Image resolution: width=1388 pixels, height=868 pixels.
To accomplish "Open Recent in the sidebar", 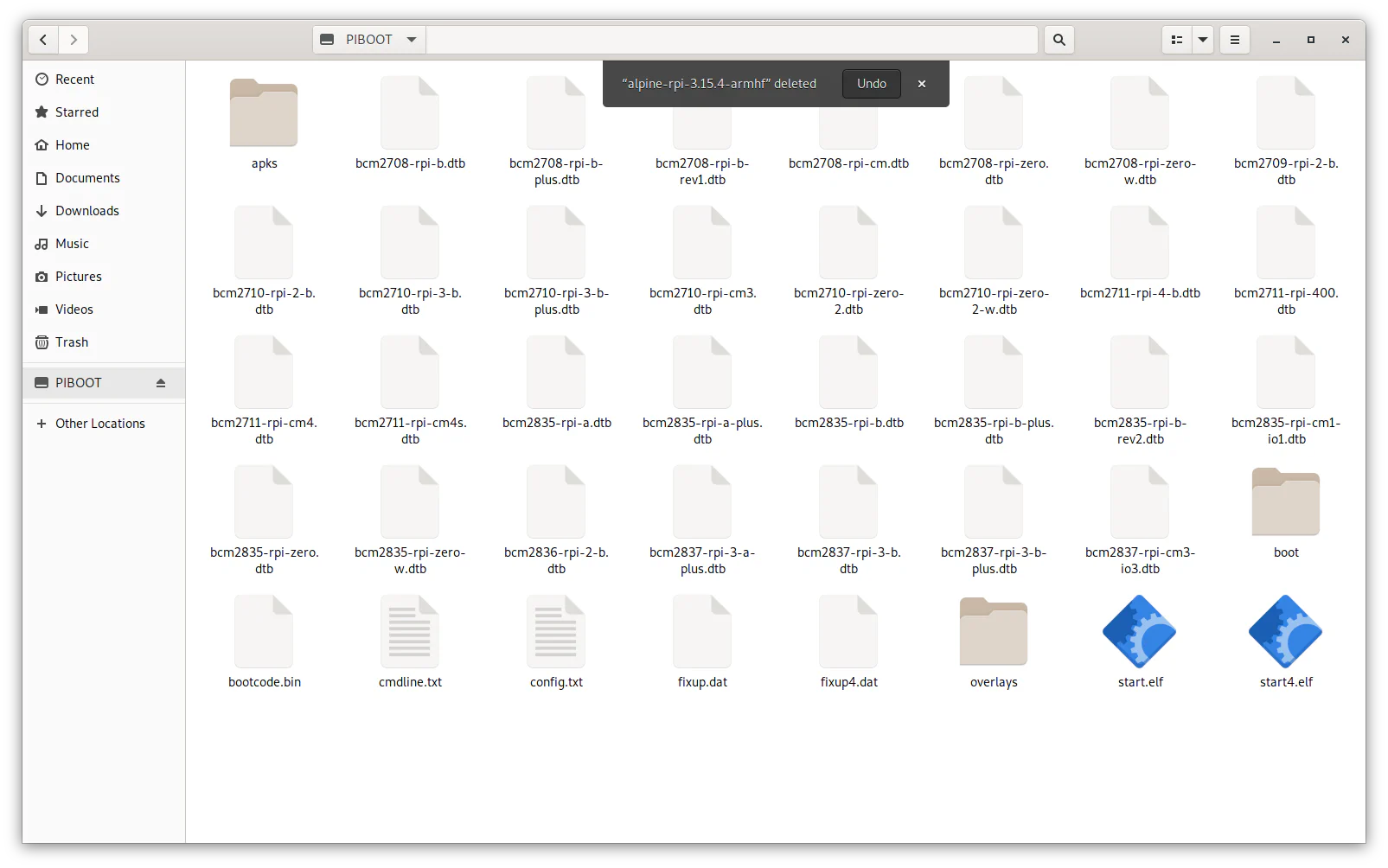I will pyautogui.click(x=104, y=80).
